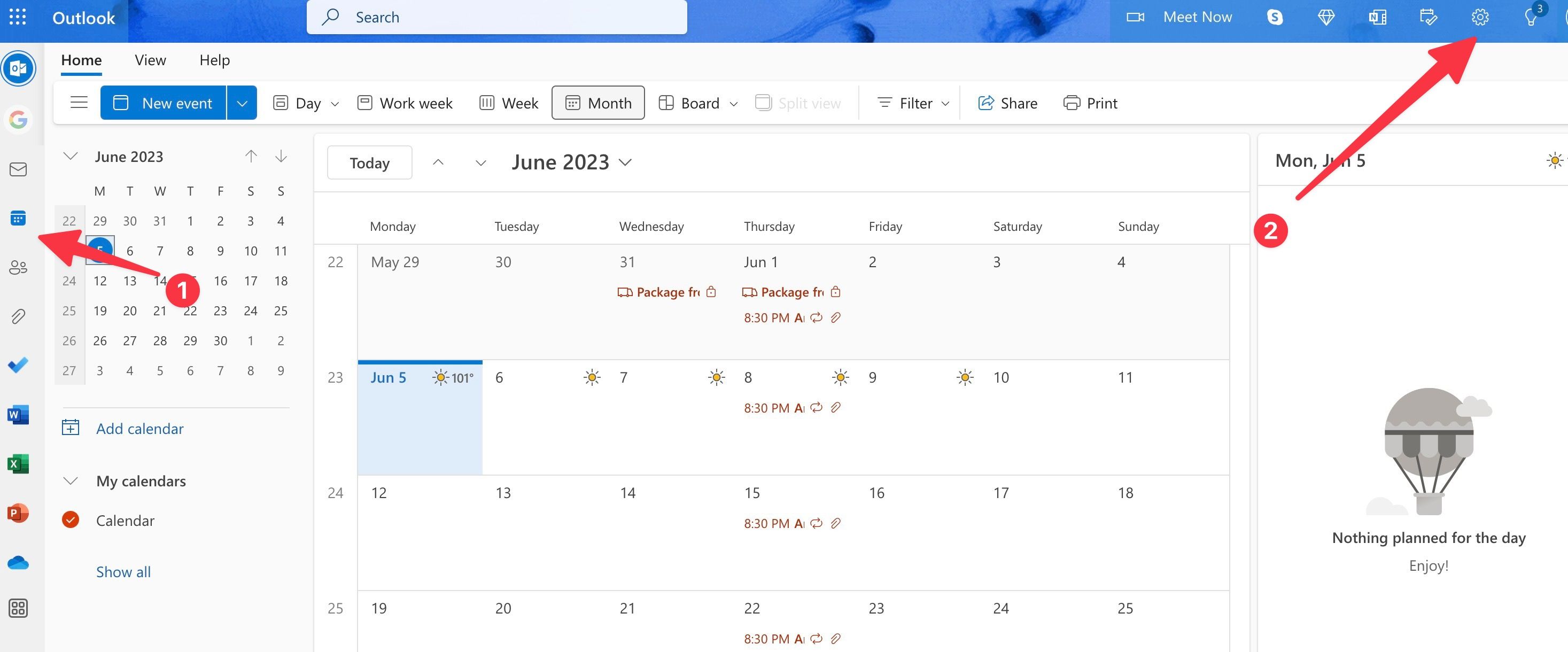Click the Print calendar icon
The width and height of the screenshot is (1568, 652).
coord(1072,100)
